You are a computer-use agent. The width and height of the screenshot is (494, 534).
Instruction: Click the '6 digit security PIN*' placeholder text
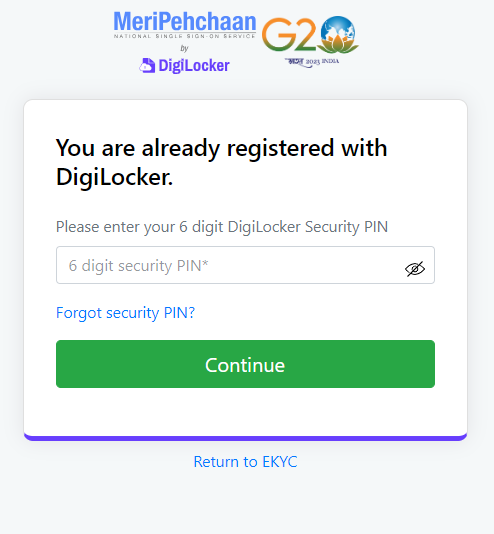pos(138,266)
